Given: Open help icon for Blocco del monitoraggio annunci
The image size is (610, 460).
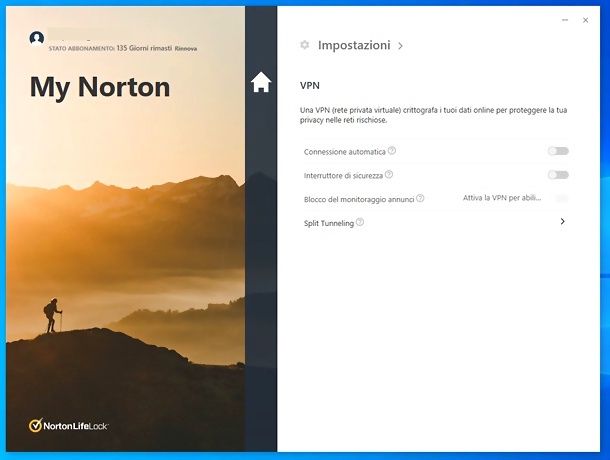Looking at the screenshot, I should pyautogui.click(x=420, y=198).
